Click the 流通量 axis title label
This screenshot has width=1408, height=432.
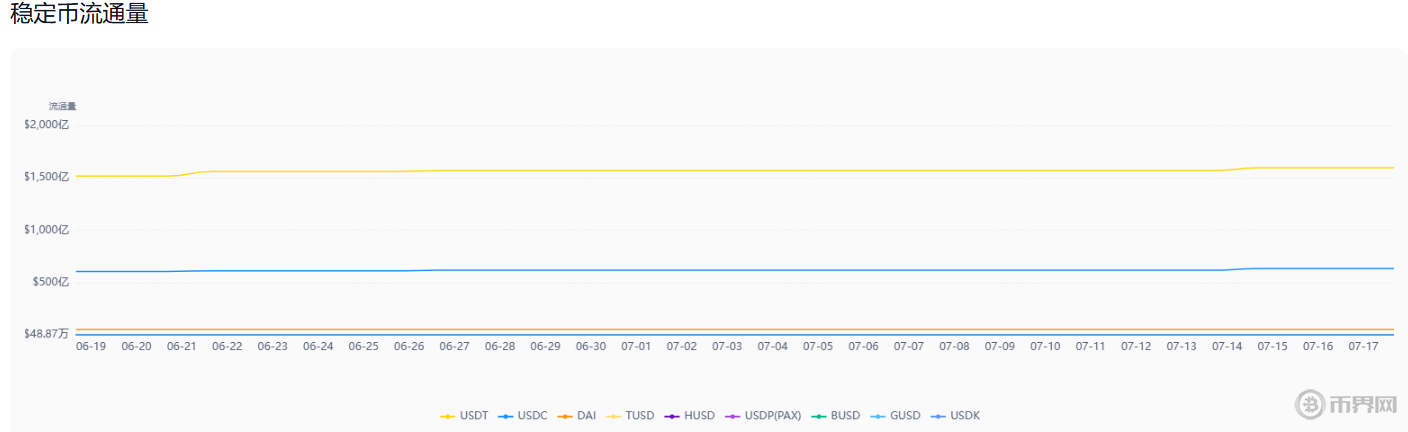pyautogui.click(x=62, y=106)
